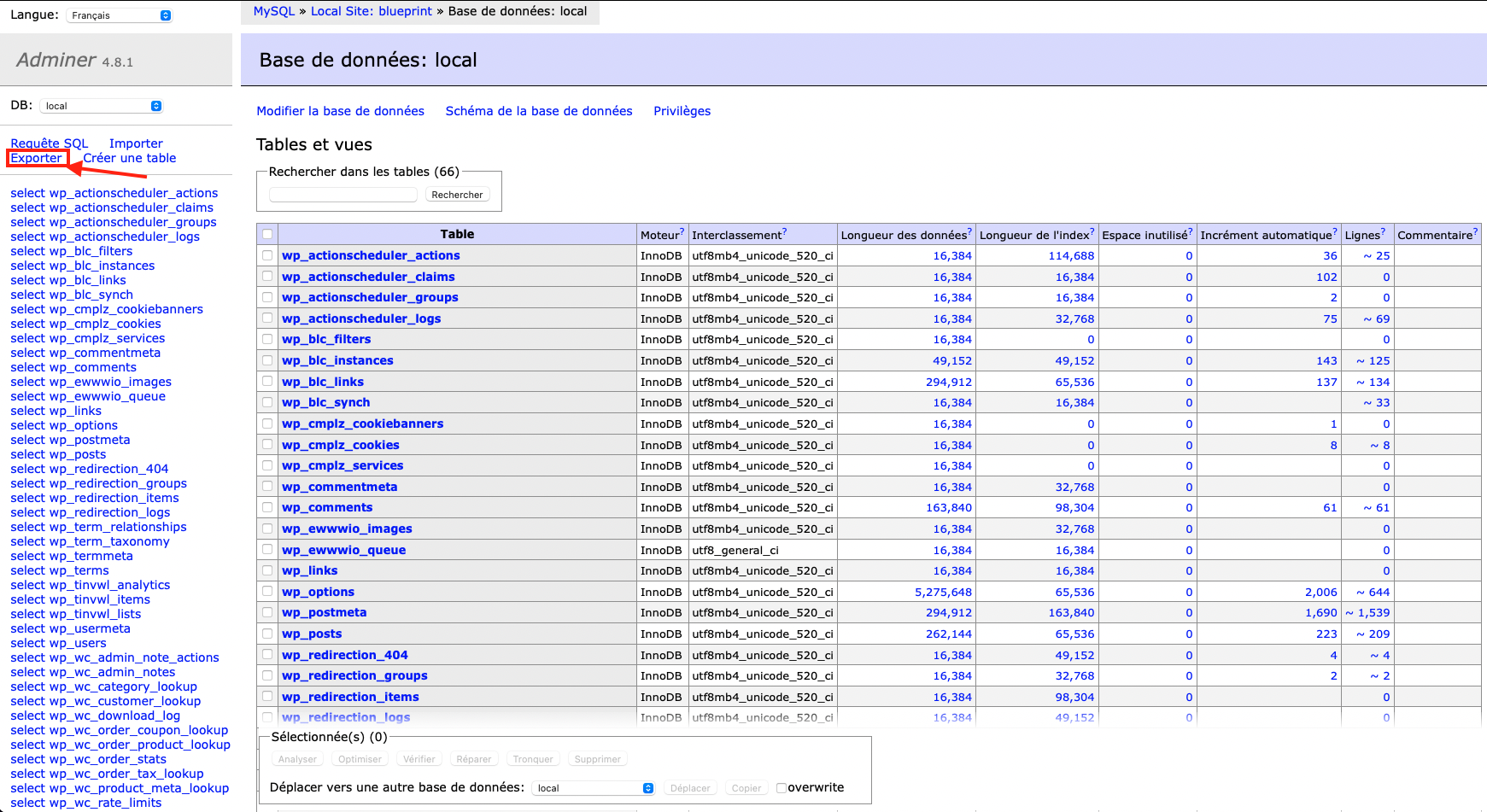The height and width of the screenshot is (812, 1487).
Task: Click row count ~ 1,539 for wp_postmeta
Action: (x=1367, y=612)
